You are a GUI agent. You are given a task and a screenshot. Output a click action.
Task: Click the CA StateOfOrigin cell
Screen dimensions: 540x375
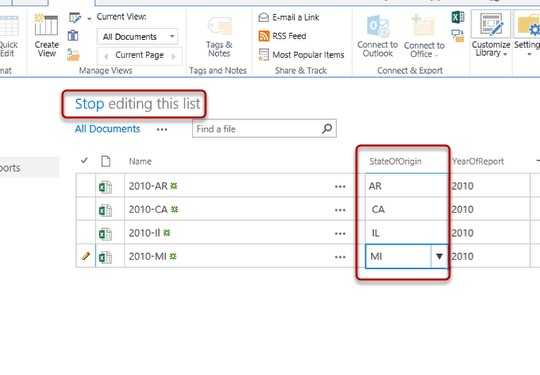pyautogui.click(x=406, y=209)
